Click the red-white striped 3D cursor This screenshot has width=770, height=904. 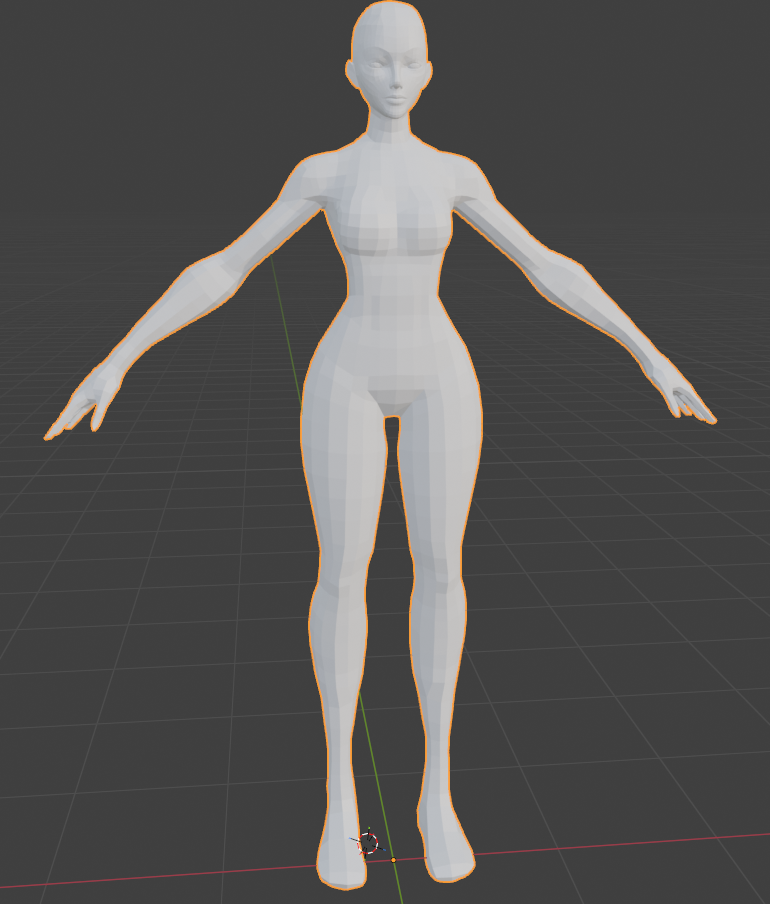pos(368,843)
